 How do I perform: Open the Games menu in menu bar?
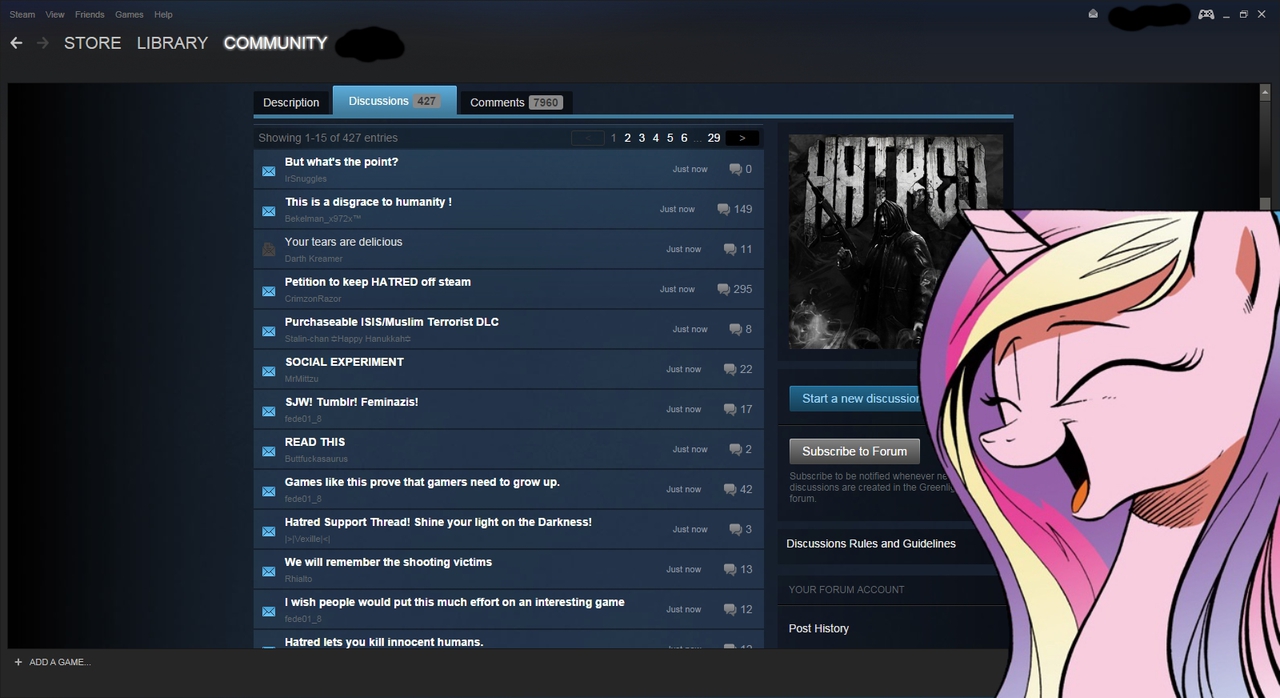click(129, 14)
